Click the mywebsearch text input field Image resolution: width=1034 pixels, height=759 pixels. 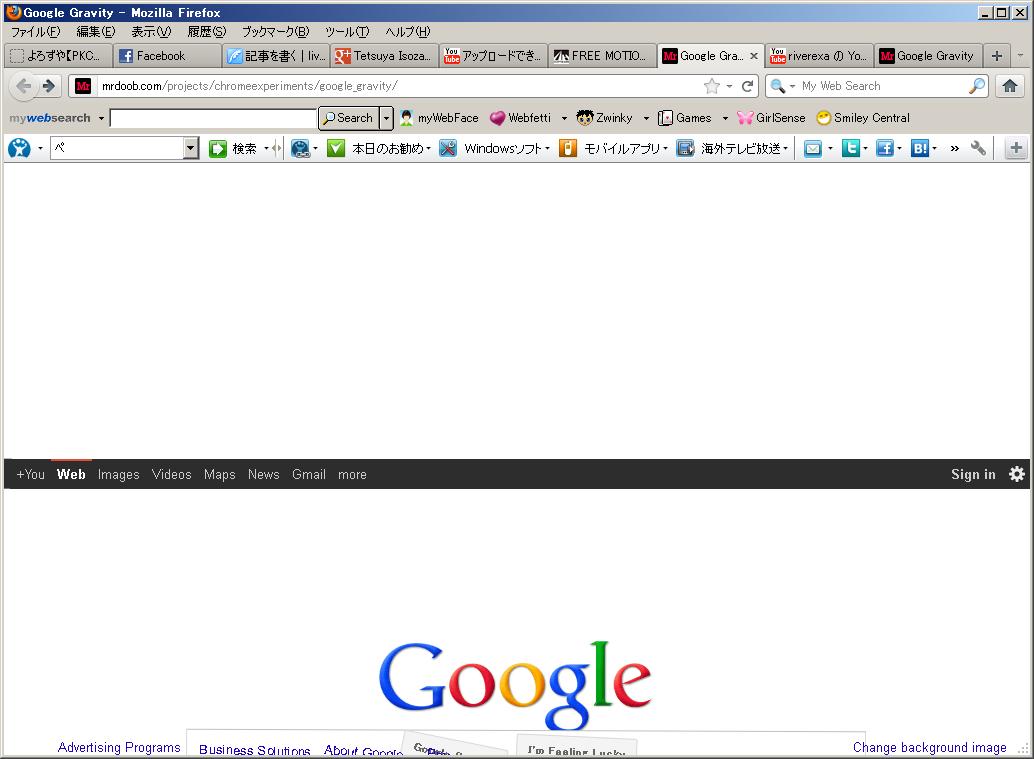click(214, 118)
